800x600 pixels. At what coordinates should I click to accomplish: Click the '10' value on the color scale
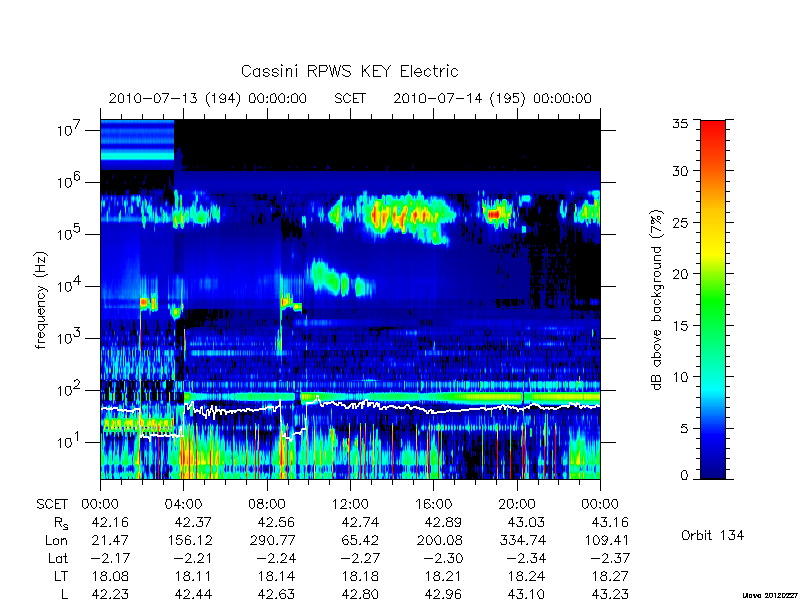click(680, 377)
